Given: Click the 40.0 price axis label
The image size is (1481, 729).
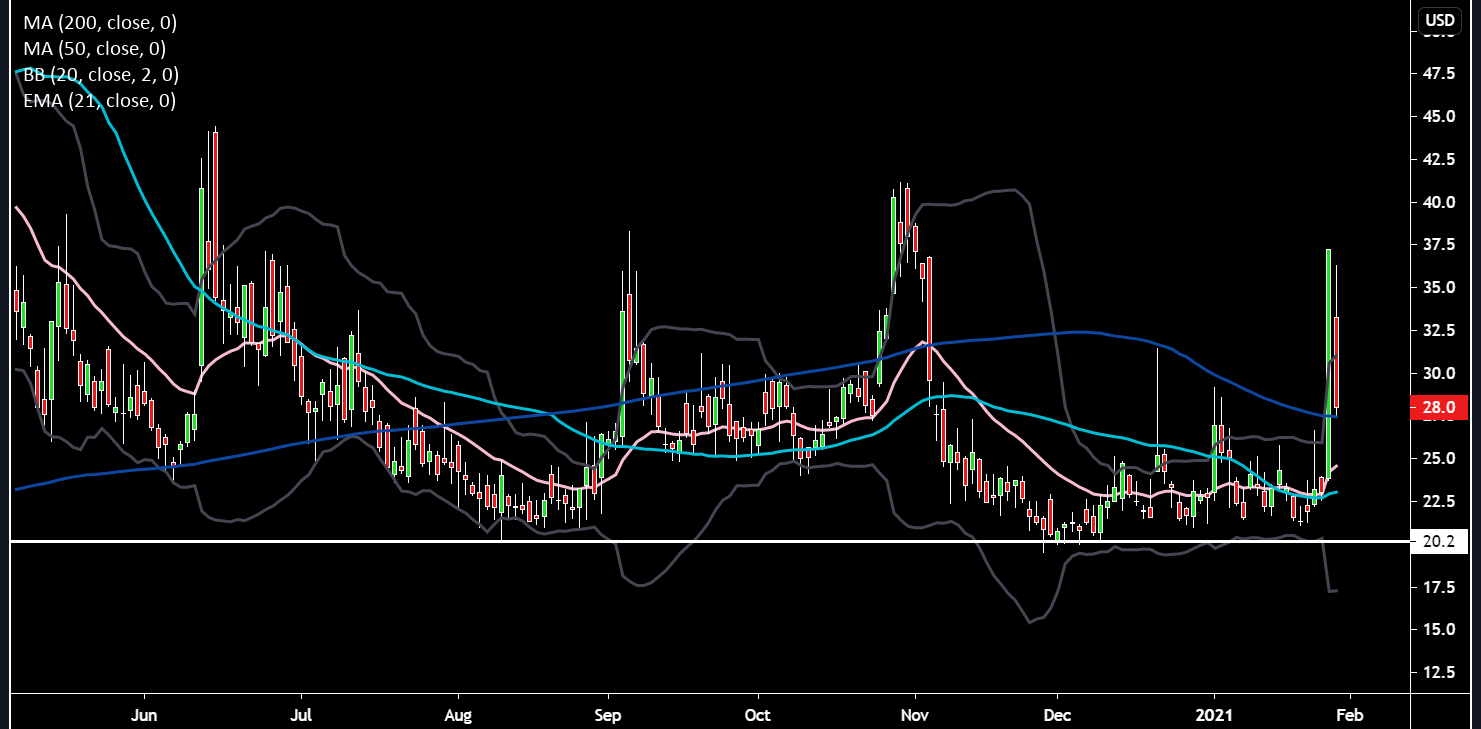Looking at the screenshot, I should click(1440, 202).
